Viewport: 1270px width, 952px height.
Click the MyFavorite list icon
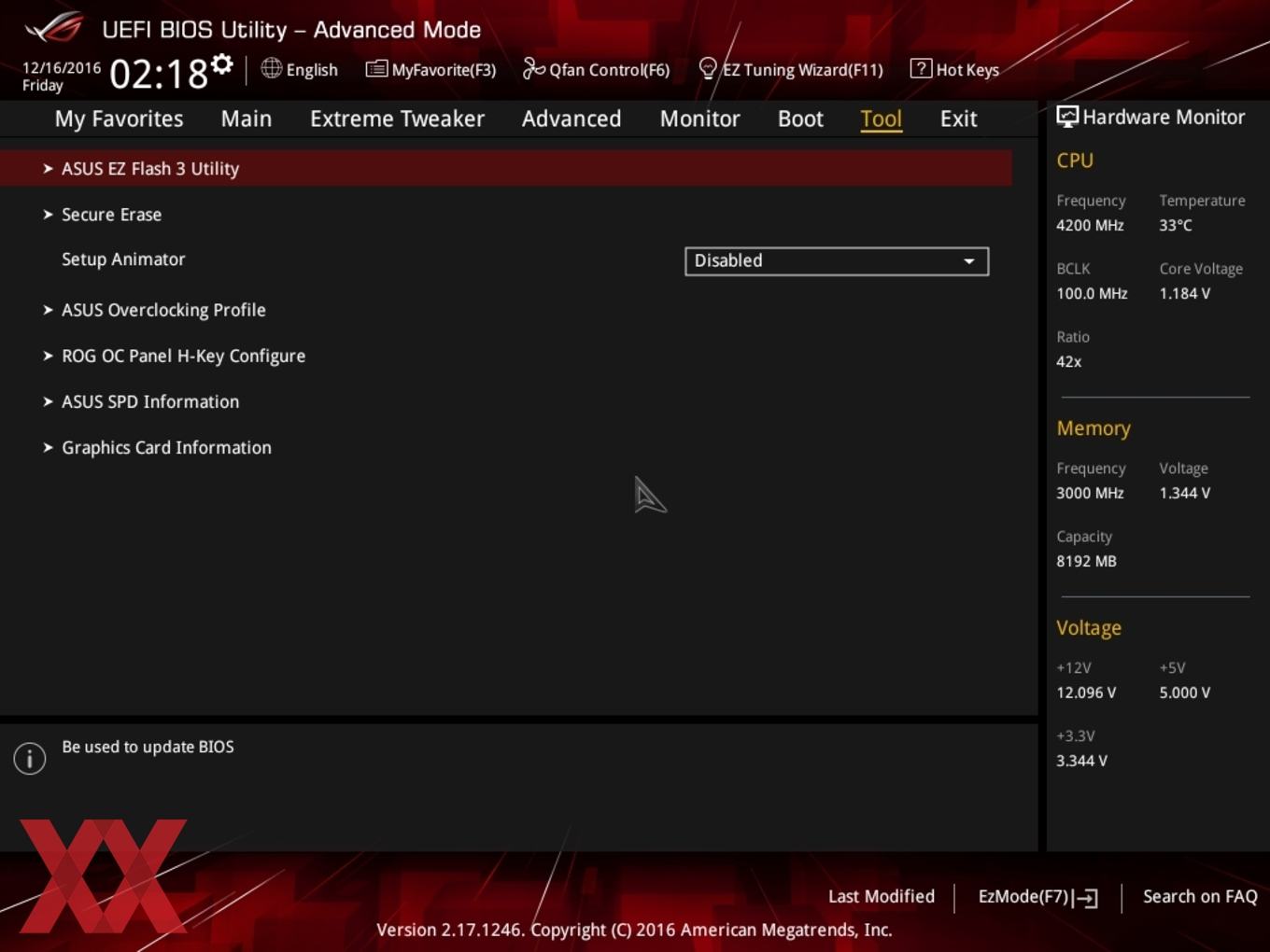(376, 69)
